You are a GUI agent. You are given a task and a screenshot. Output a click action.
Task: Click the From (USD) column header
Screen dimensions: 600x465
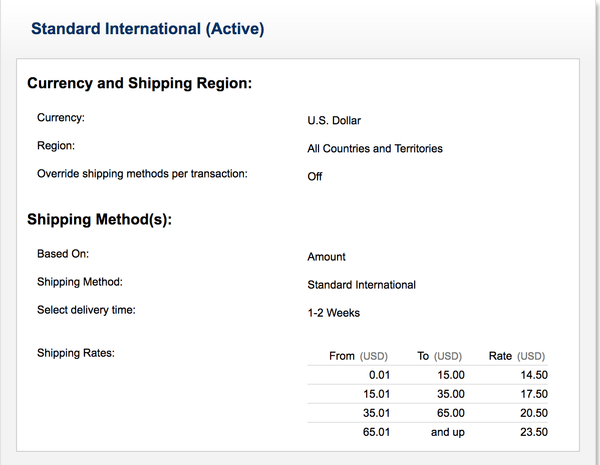click(358, 356)
